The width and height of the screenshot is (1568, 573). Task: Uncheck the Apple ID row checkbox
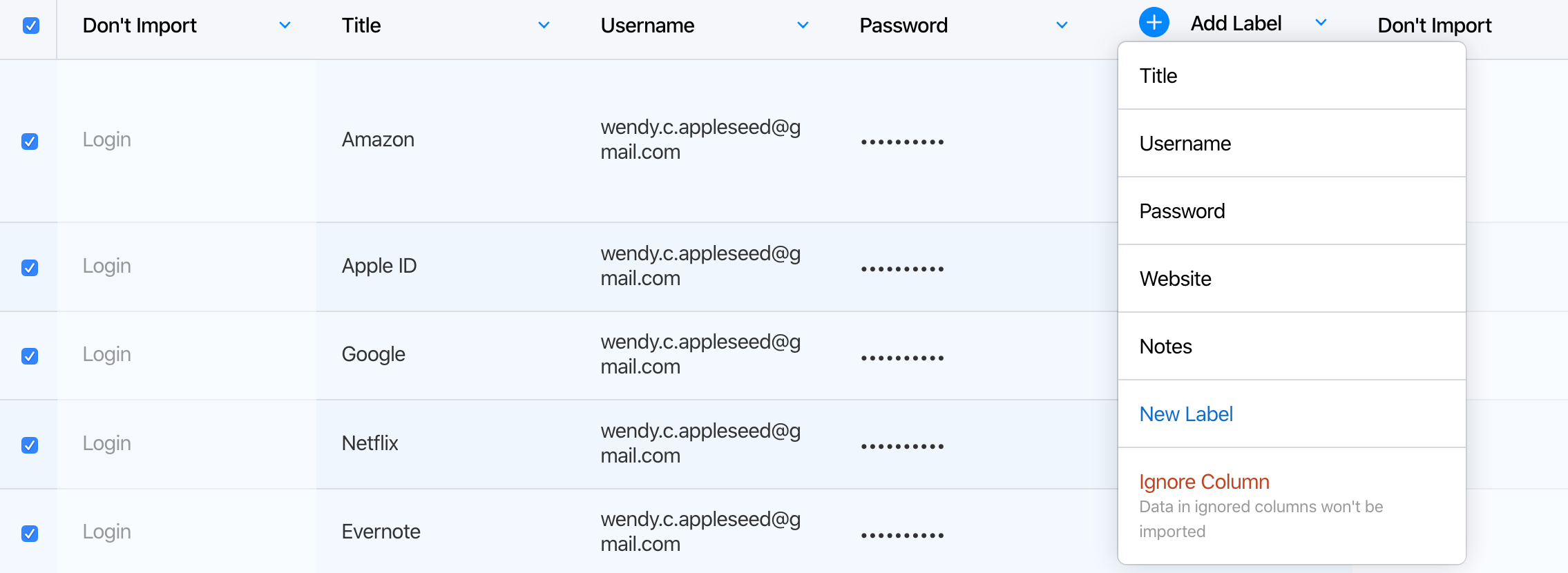click(x=29, y=268)
